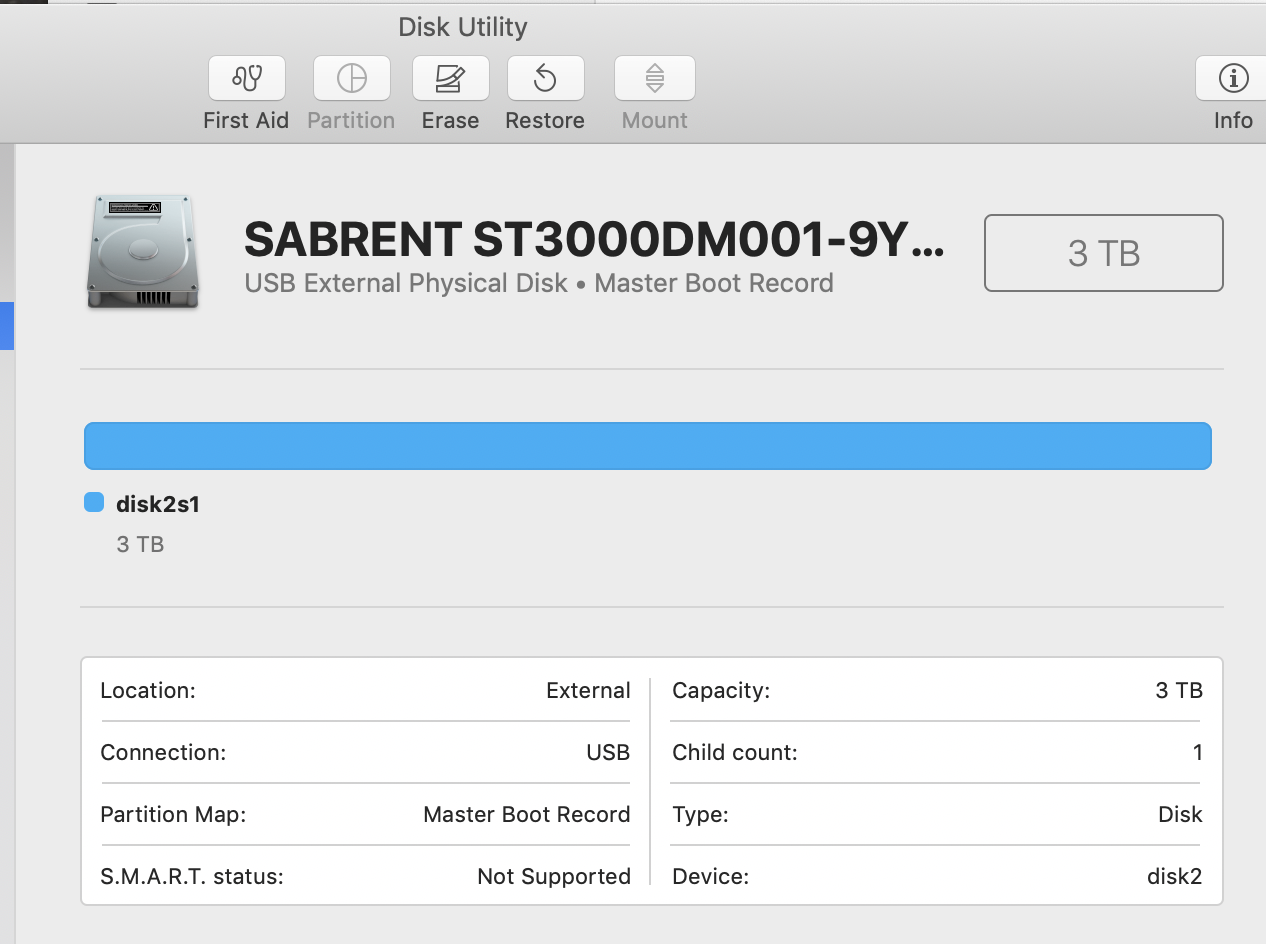
Task: Select the blue partition usage bar
Action: tap(648, 446)
